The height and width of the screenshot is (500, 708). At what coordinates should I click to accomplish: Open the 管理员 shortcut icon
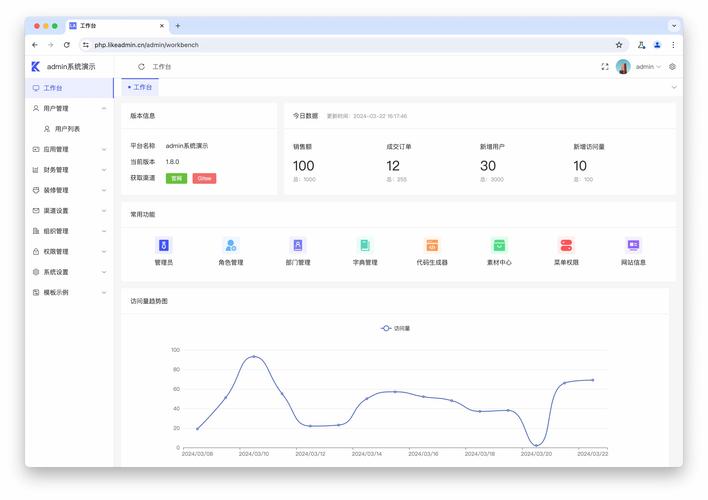[x=164, y=245]
